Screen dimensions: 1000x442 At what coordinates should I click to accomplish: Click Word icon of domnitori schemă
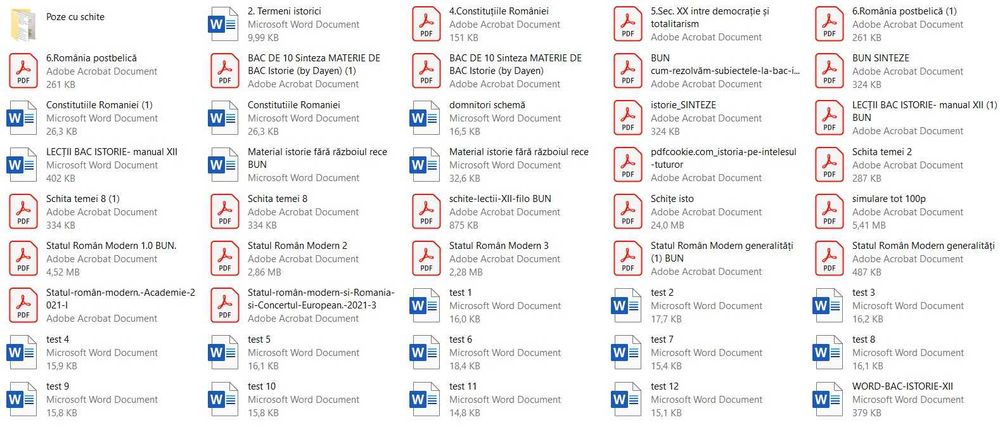(425, 118)
